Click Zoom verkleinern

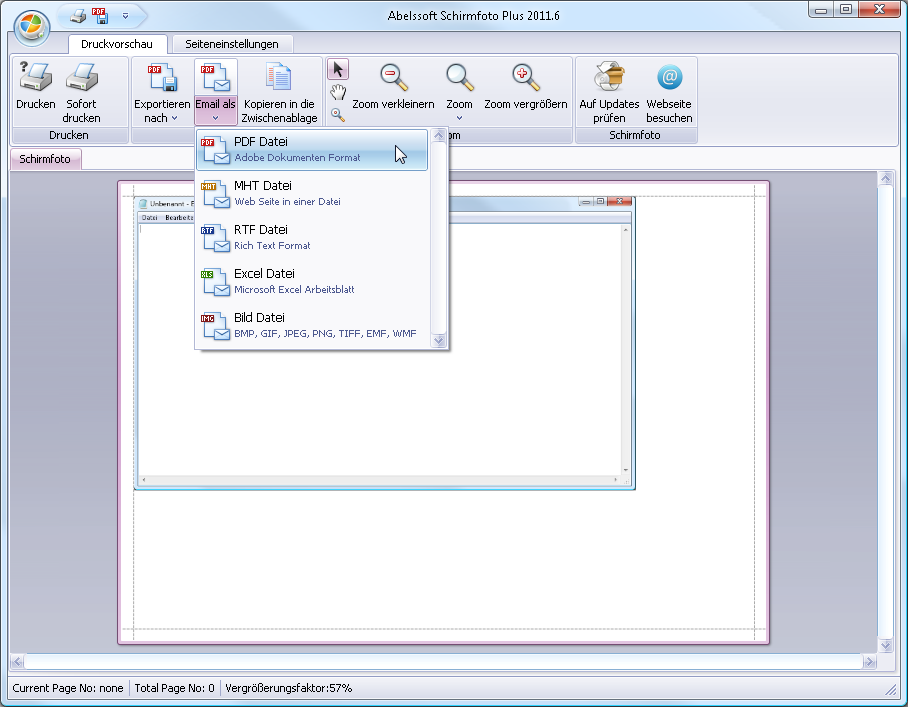(393, 86)
